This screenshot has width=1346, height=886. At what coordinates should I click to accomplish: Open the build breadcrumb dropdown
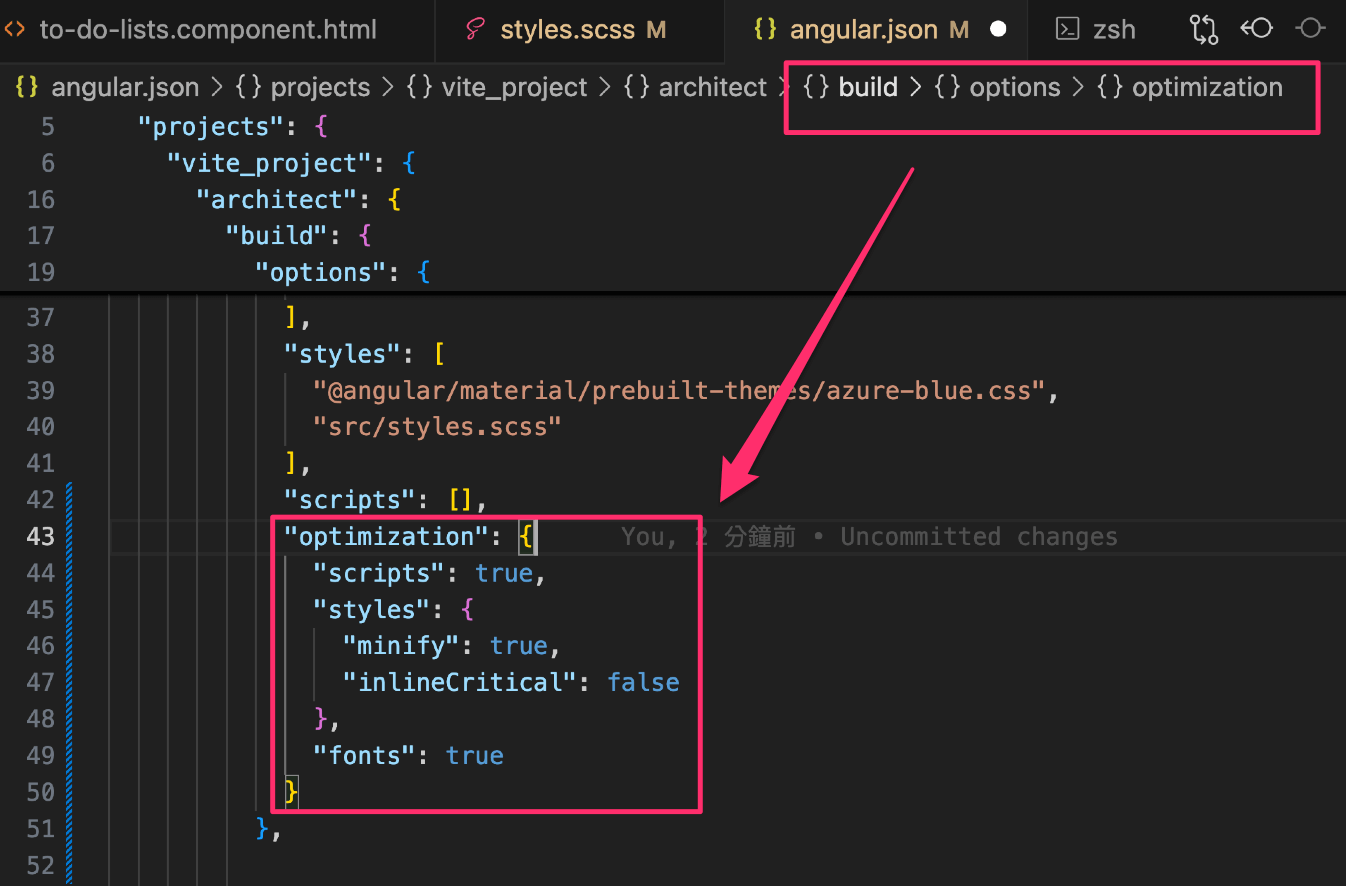coord(867,88)
